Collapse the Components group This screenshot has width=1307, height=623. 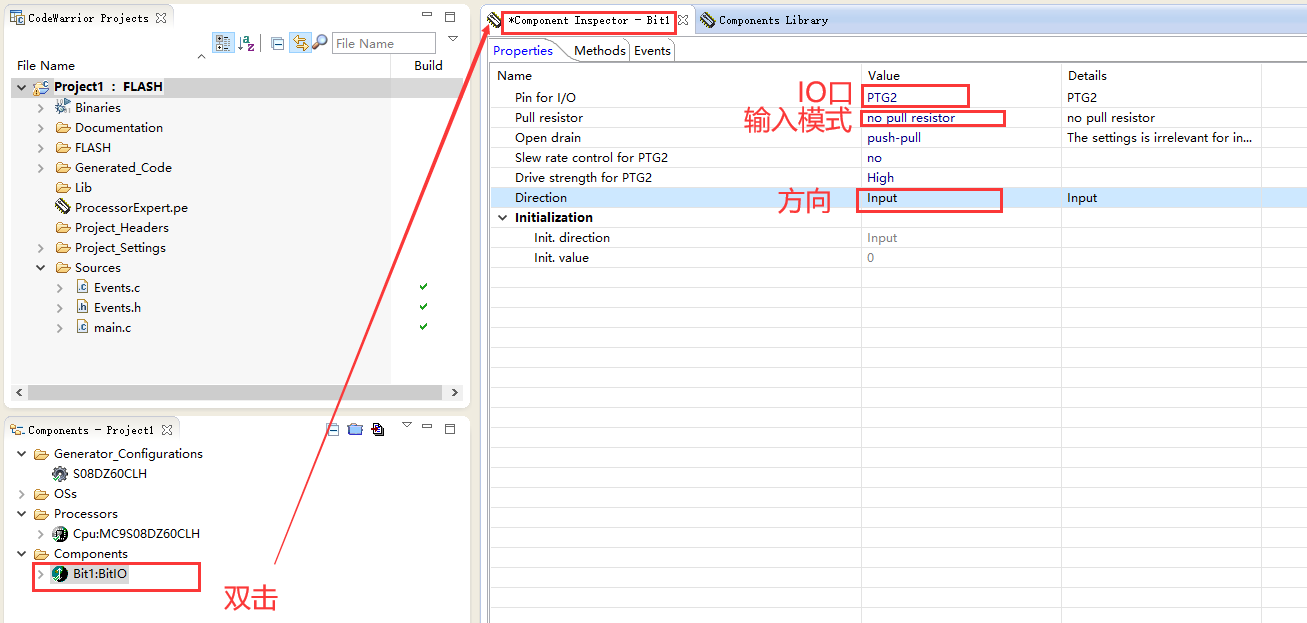[21, 553]
